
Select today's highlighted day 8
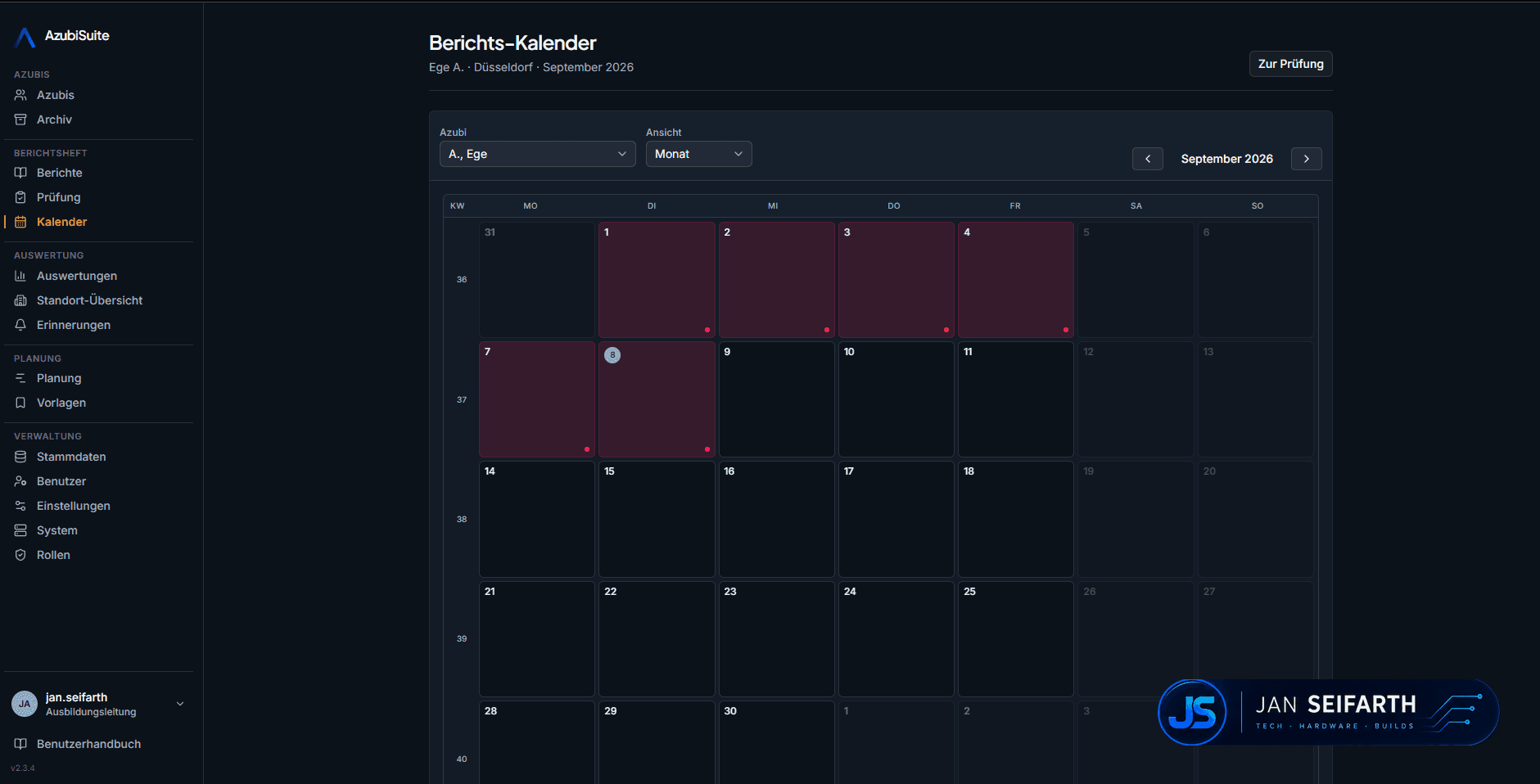coord(657,399)
